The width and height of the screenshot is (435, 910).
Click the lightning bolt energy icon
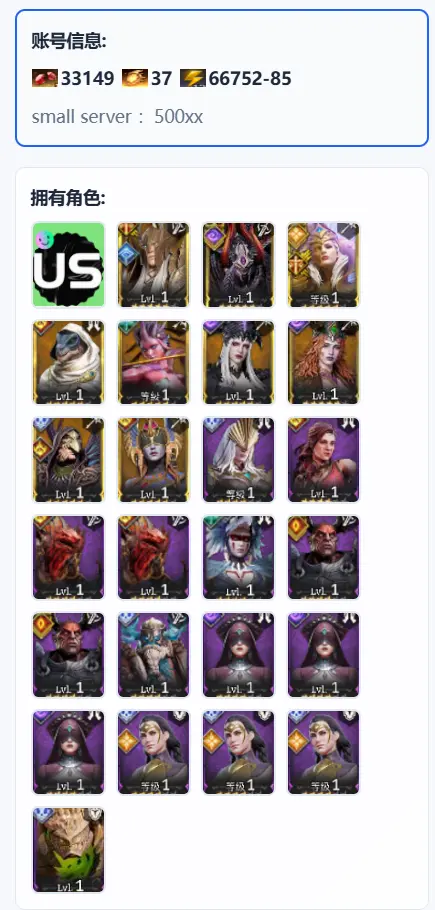click(193, 78)
